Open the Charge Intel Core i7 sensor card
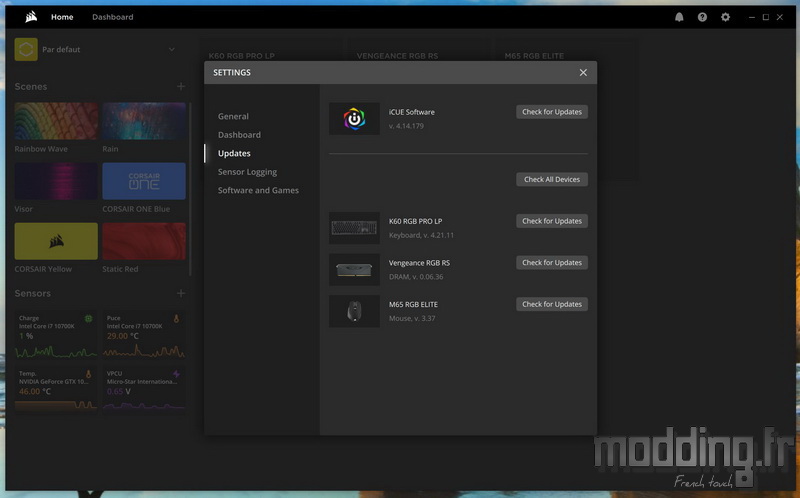 pos(56,335)
